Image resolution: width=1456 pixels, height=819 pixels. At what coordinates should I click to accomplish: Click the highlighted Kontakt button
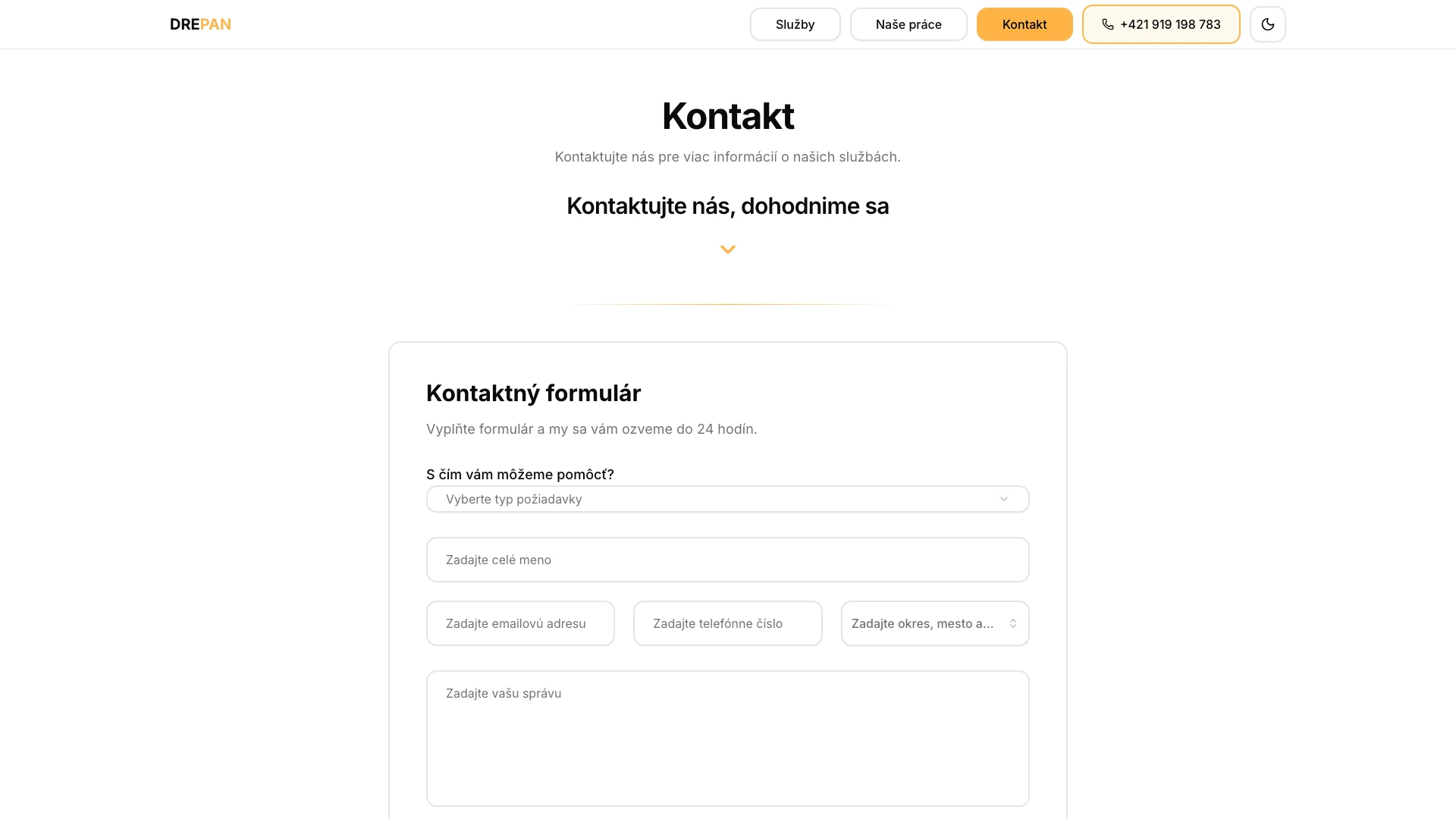pos(1024,24)
